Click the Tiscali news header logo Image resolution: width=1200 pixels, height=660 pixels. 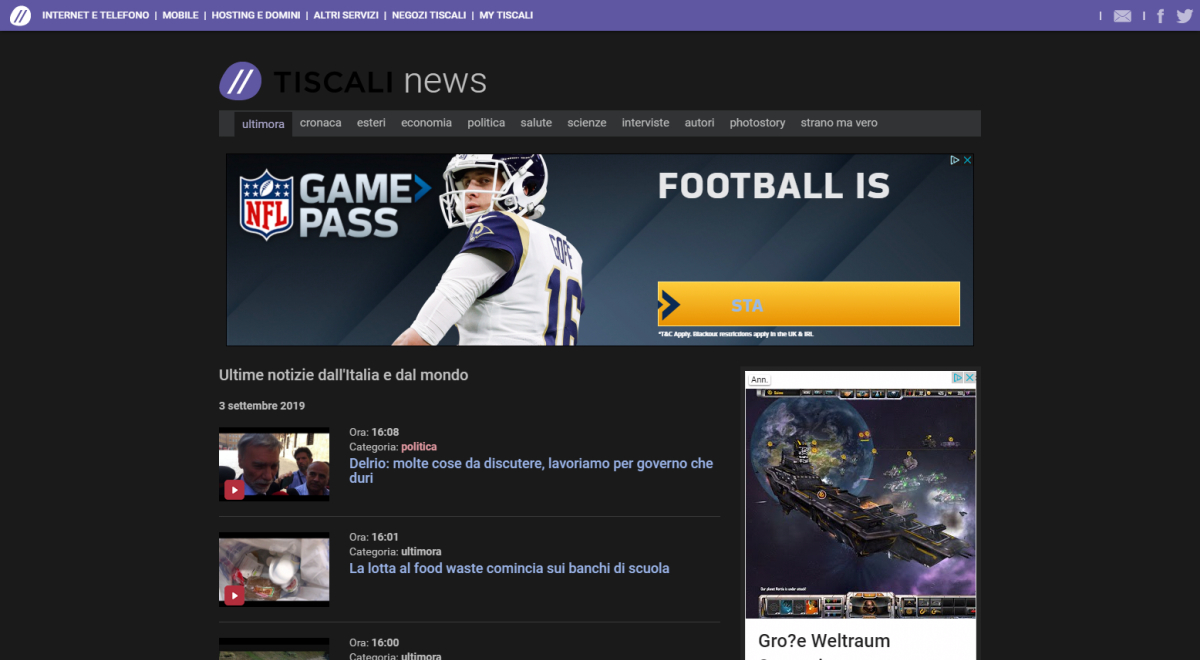(353, 81)
